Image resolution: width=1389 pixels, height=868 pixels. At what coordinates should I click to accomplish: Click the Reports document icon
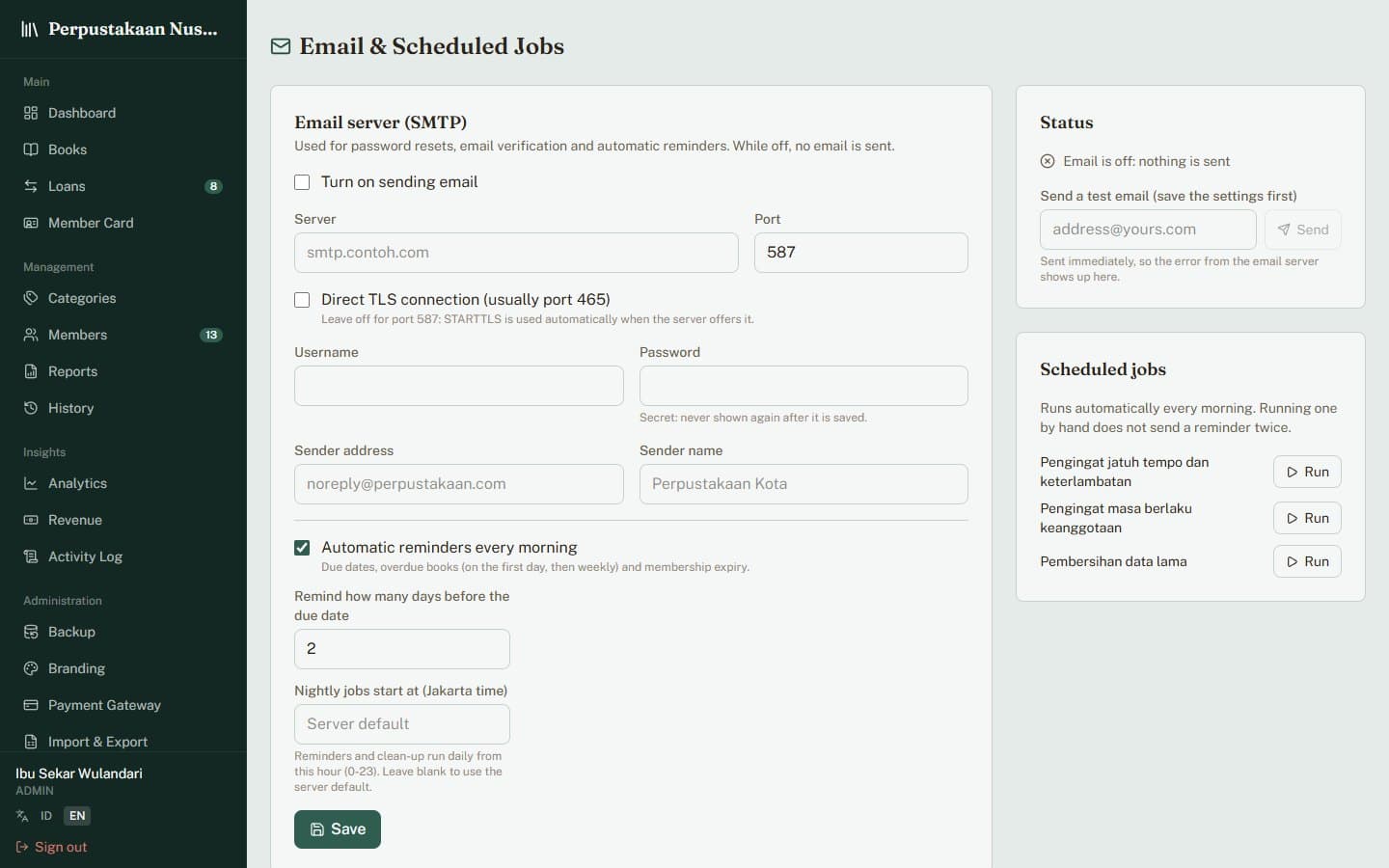[31, 371]
